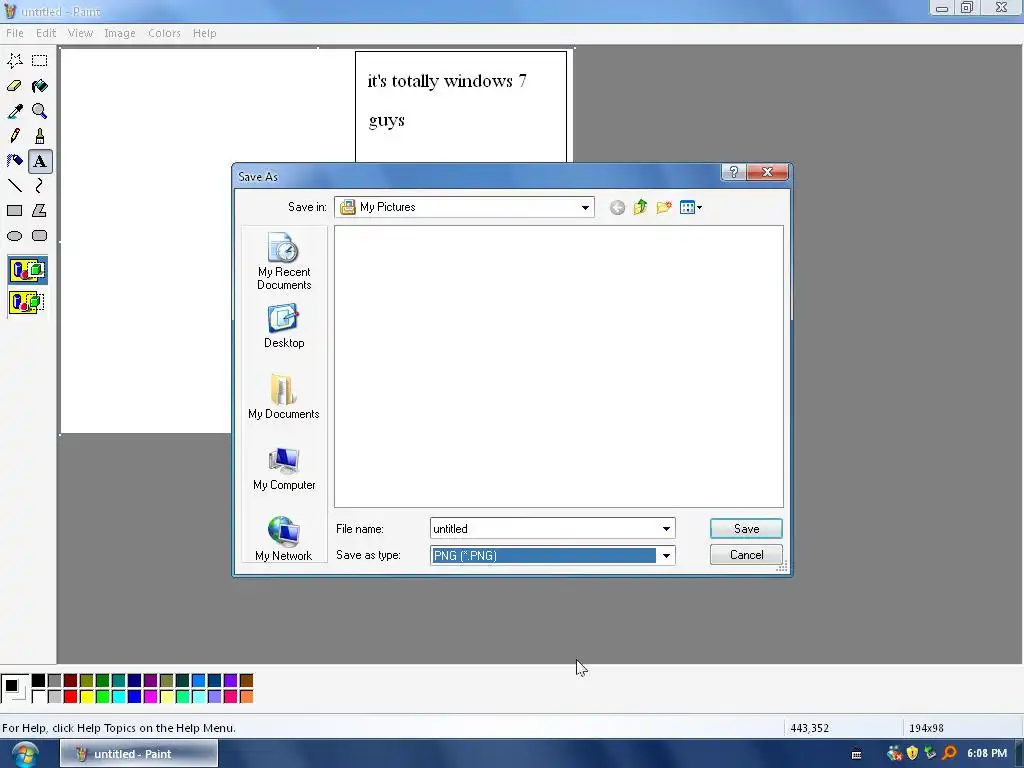1024x768 pixels.
Task: Open My Recent Documents in places bar
Action: (284, 261)
